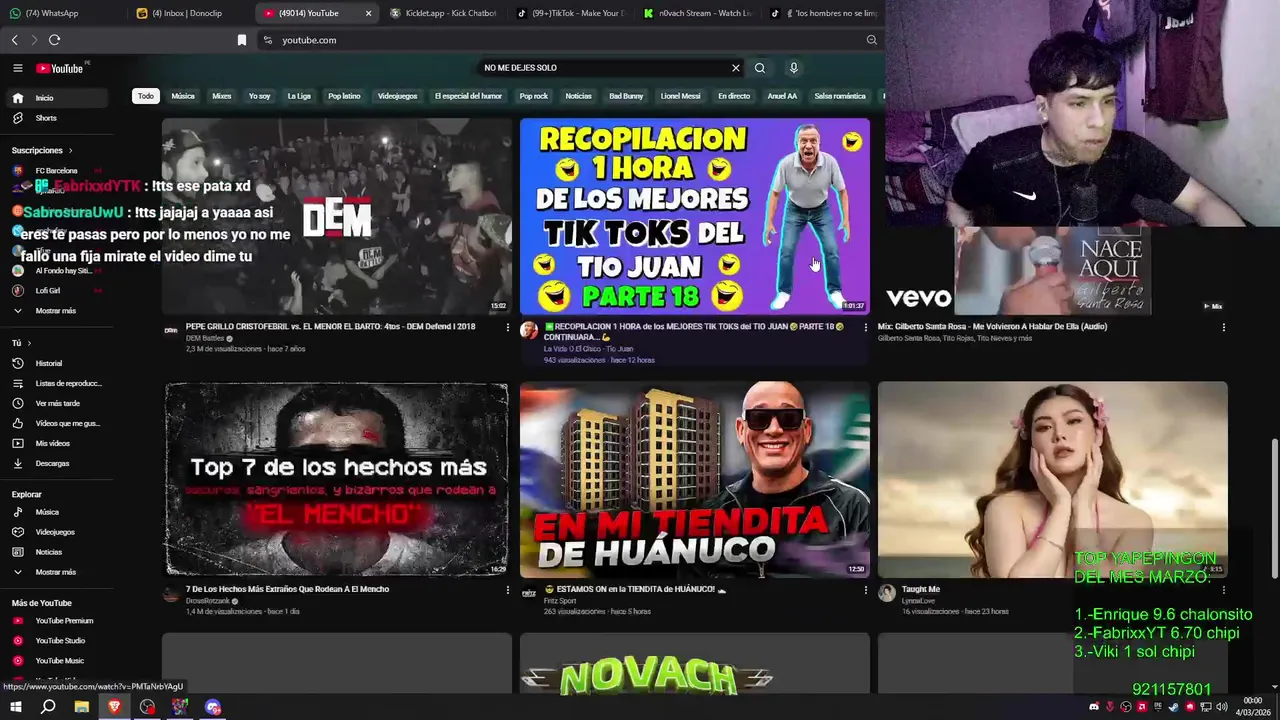Select the Pop latino filter chip

(344, 96)
